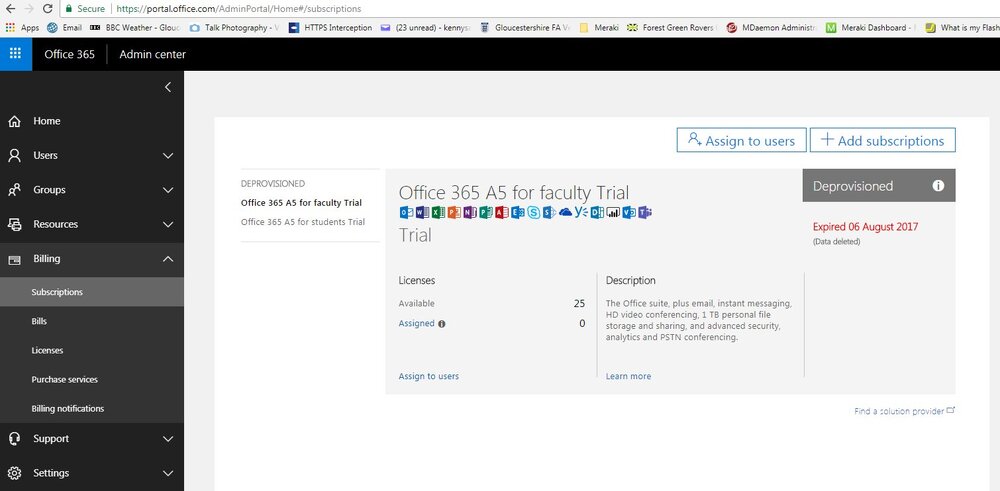
Task: Select Office 365 A5 for students Trial
Action: tap(303, 222)
